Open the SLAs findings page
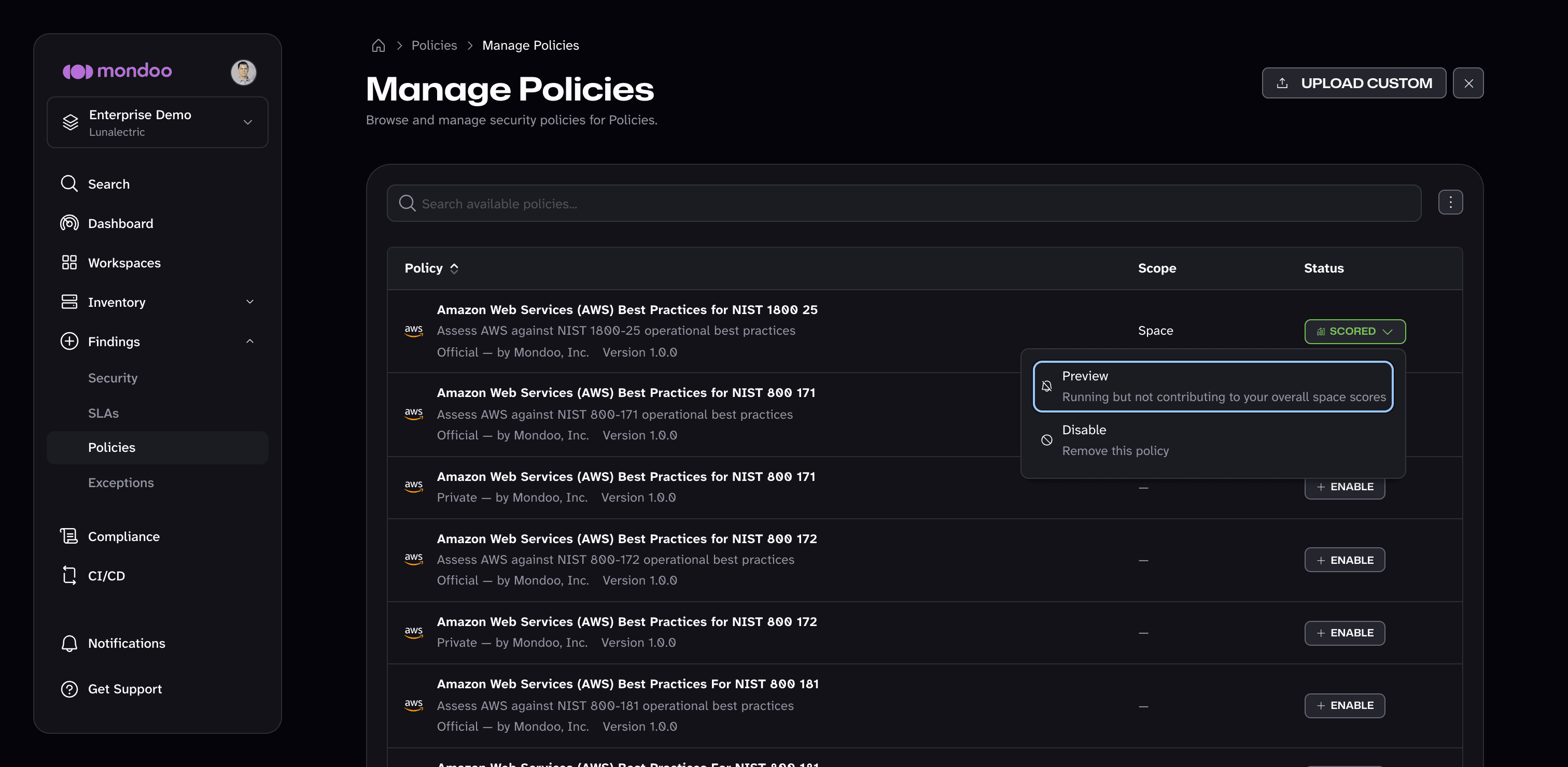The width and height of the screenshot is (1568, 767). [104, 413]
